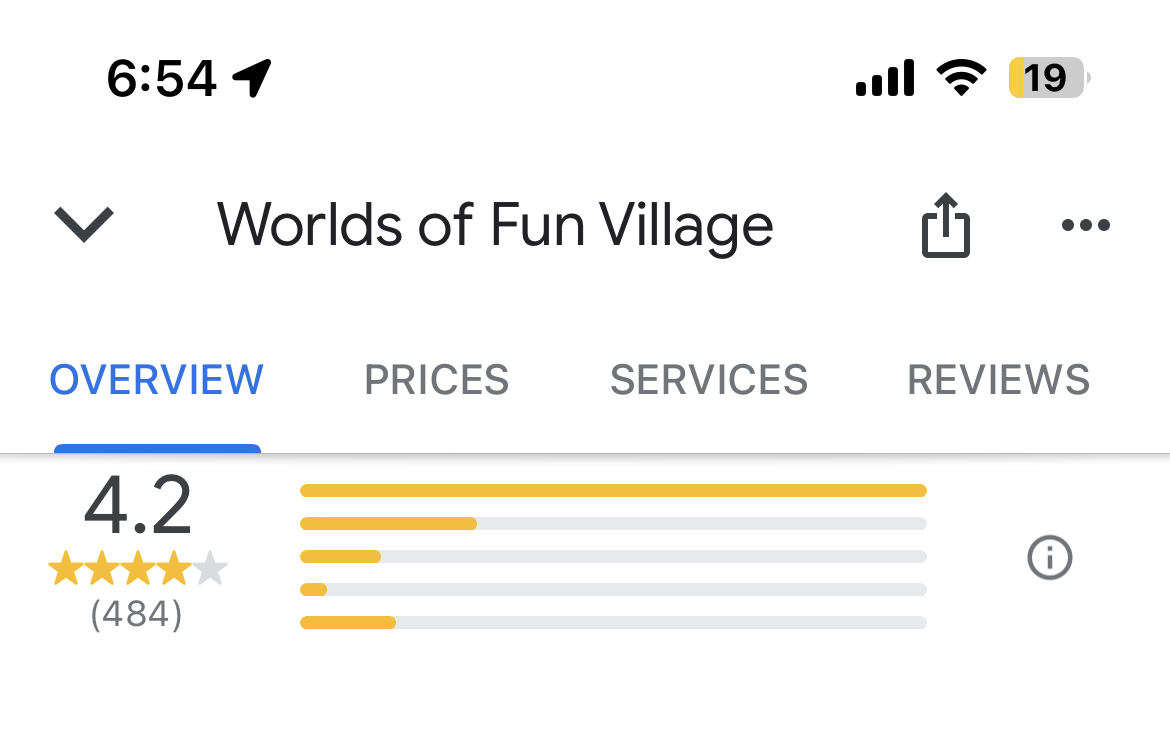1170x731 pixels.
Task: Tap the one-star rating bar
Action: [x=613, y=622]
